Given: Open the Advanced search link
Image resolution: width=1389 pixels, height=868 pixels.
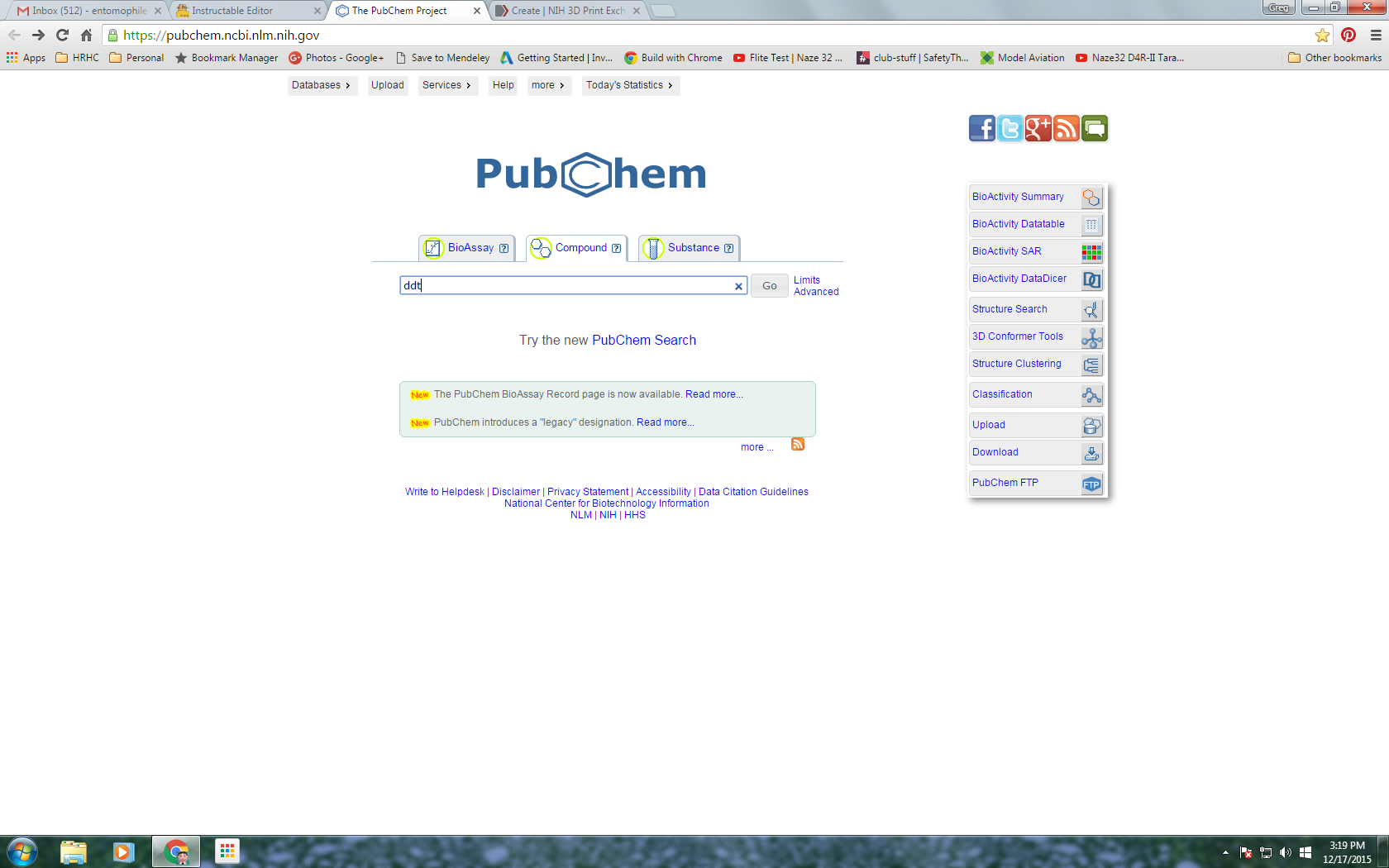Looking at the screenshot, I should coord(816,292).
